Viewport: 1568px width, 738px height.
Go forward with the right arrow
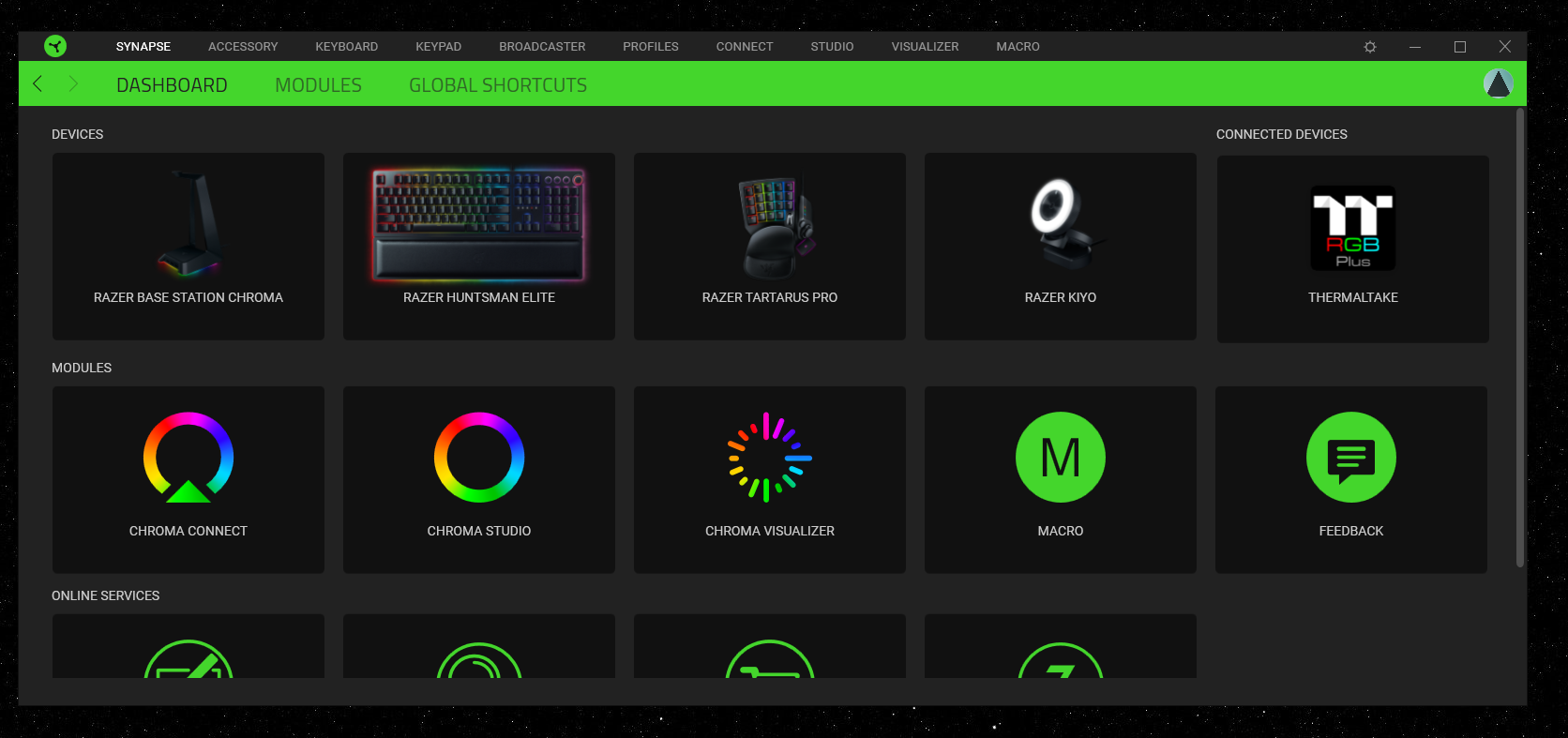coord(73,83)
